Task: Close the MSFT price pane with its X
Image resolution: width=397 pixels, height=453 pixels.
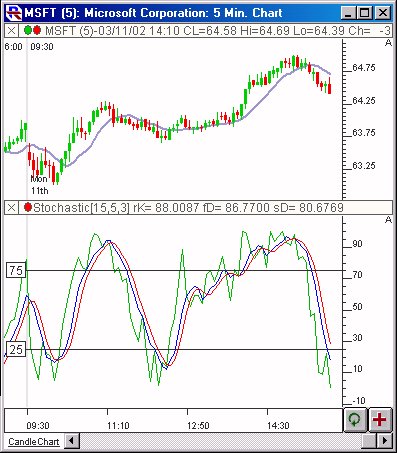Action: 11,31
